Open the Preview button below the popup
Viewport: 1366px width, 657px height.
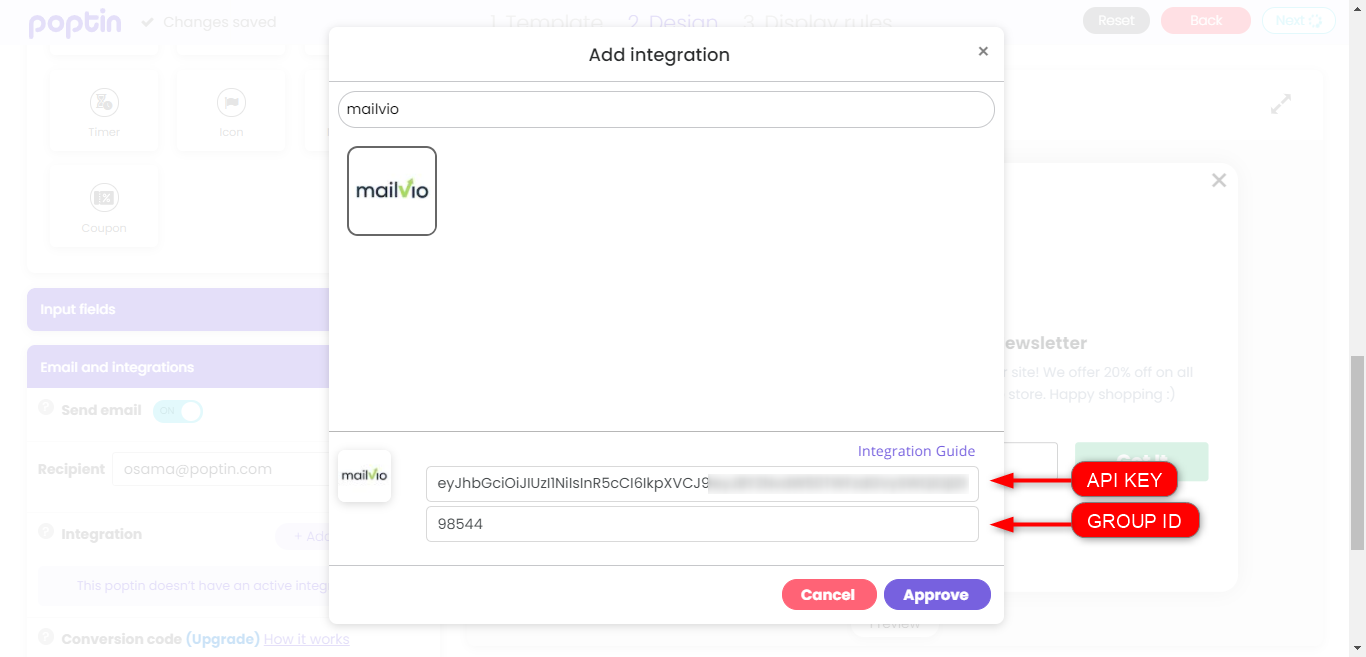tap(894, 625)
